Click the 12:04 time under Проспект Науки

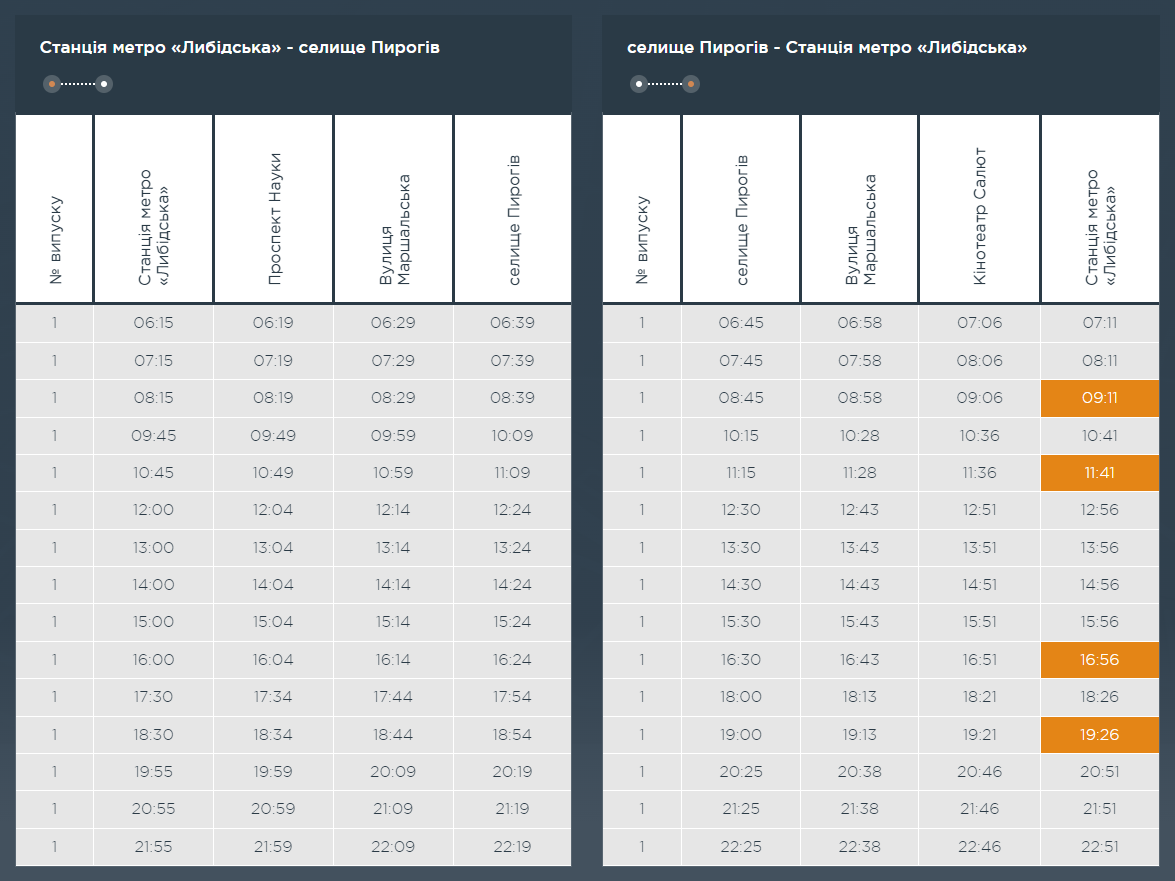[x=273, y=510]
